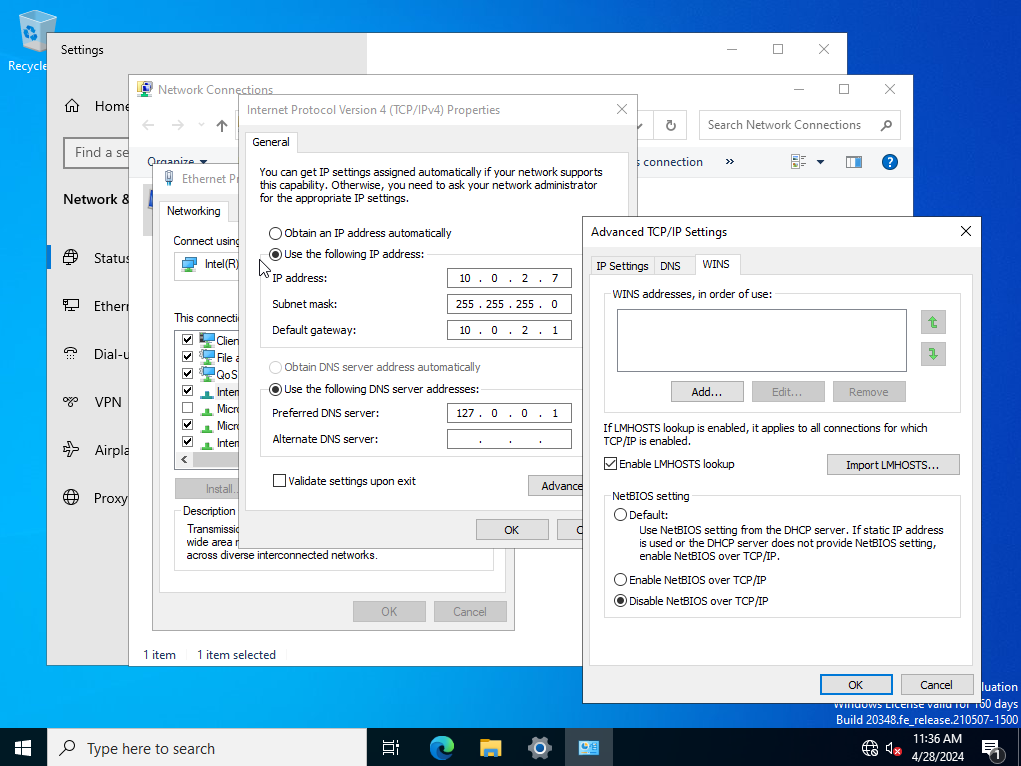
Task: Click the Up navigation arrow icon
Action: (x=221, y=125)
